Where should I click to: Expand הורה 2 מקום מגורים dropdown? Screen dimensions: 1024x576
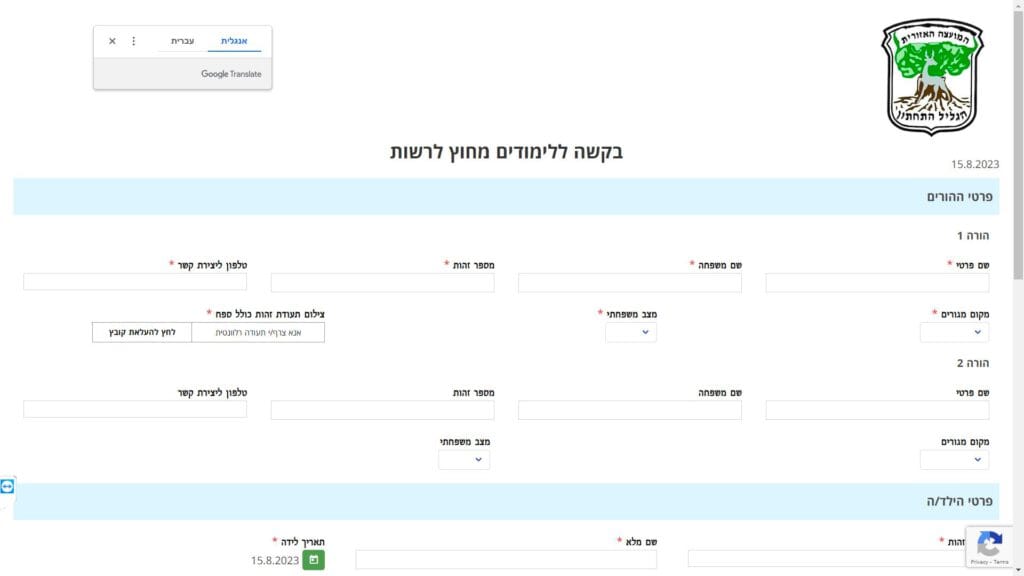pos(954,460)
